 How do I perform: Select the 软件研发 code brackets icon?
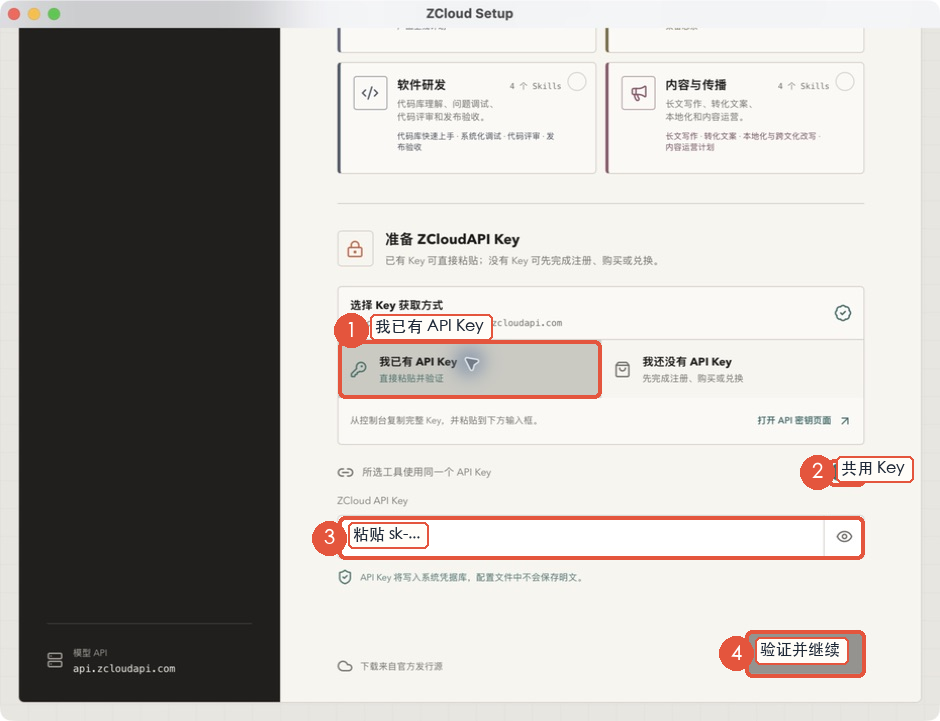(x=370, y=93)
